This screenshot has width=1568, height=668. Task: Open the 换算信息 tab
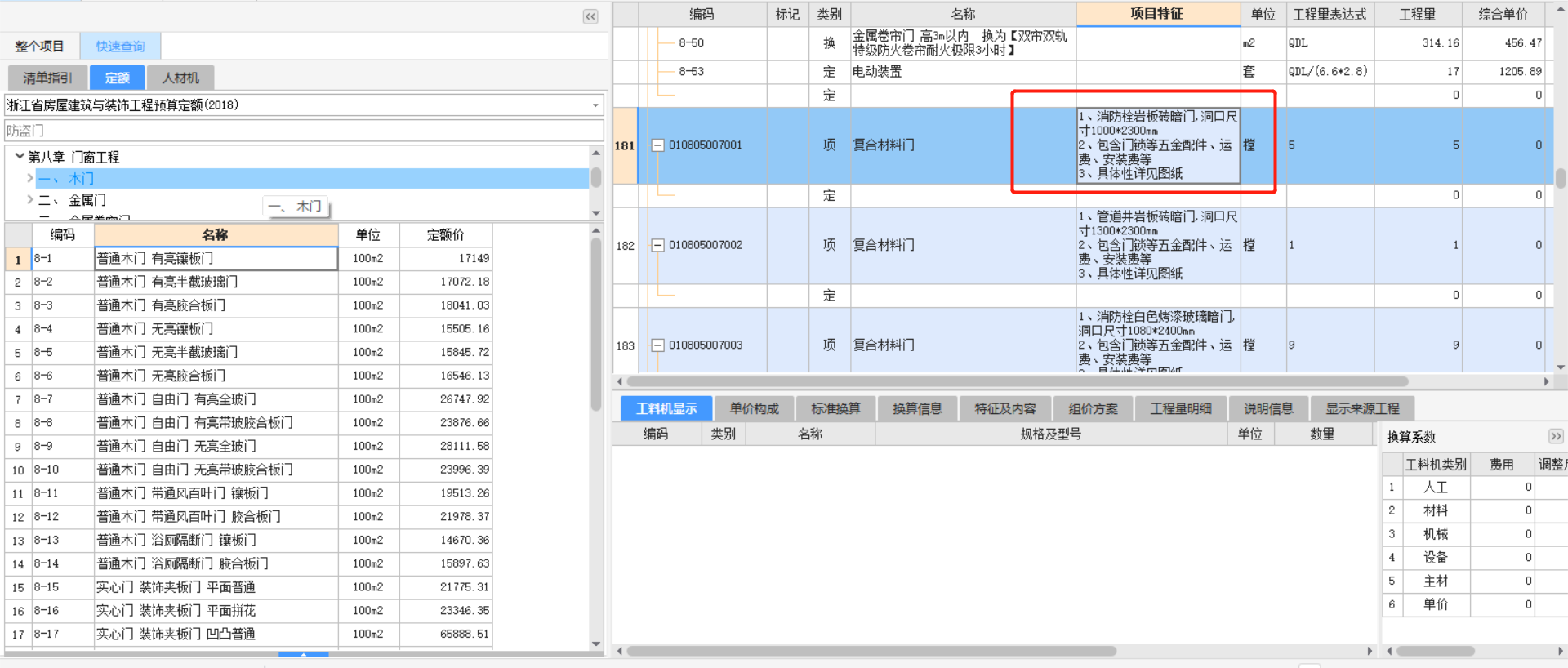917,408
